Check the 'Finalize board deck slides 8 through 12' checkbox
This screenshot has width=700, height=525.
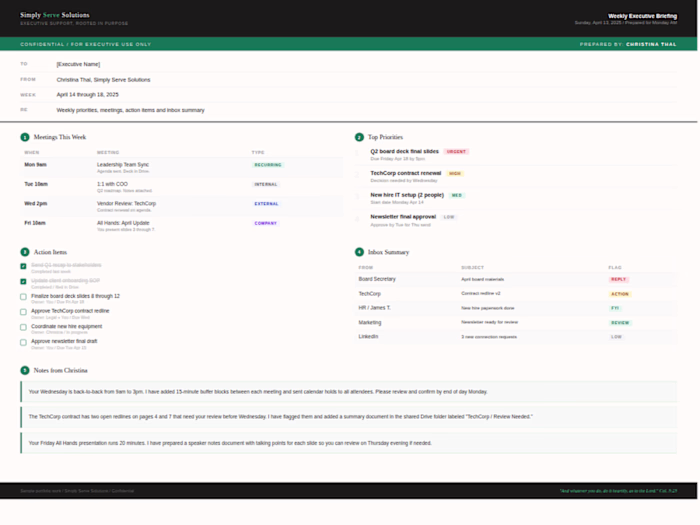(x=23, y=297)
